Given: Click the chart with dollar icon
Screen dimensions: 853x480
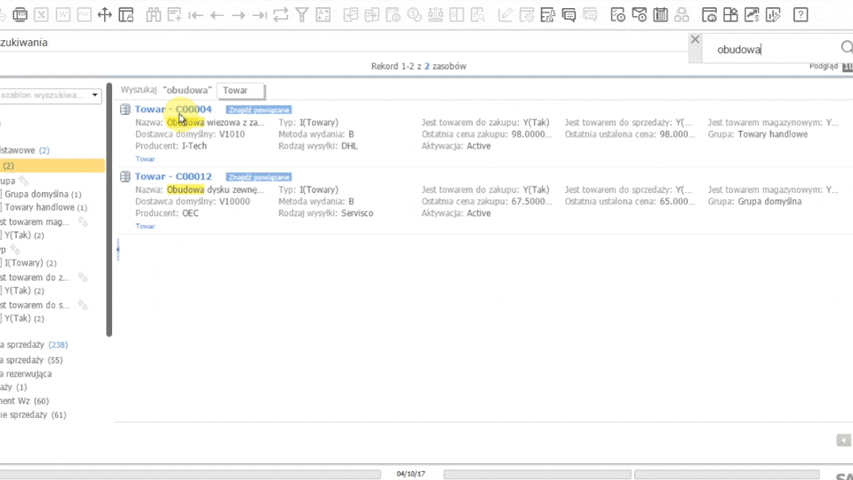Looking at the screenshot, I should (752, 15).
